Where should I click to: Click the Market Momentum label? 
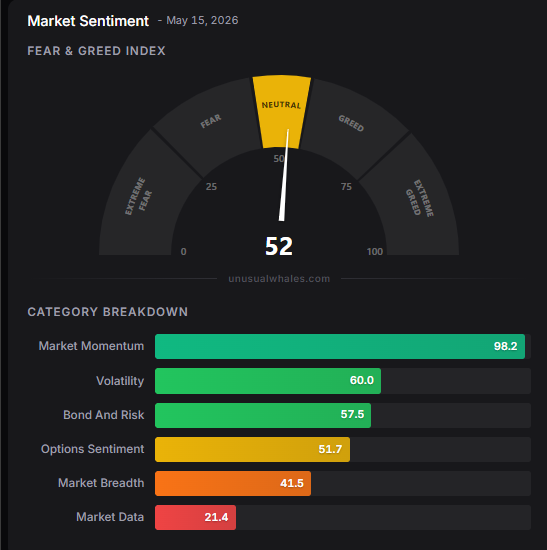pyautogui.click(x=91, y=346)
